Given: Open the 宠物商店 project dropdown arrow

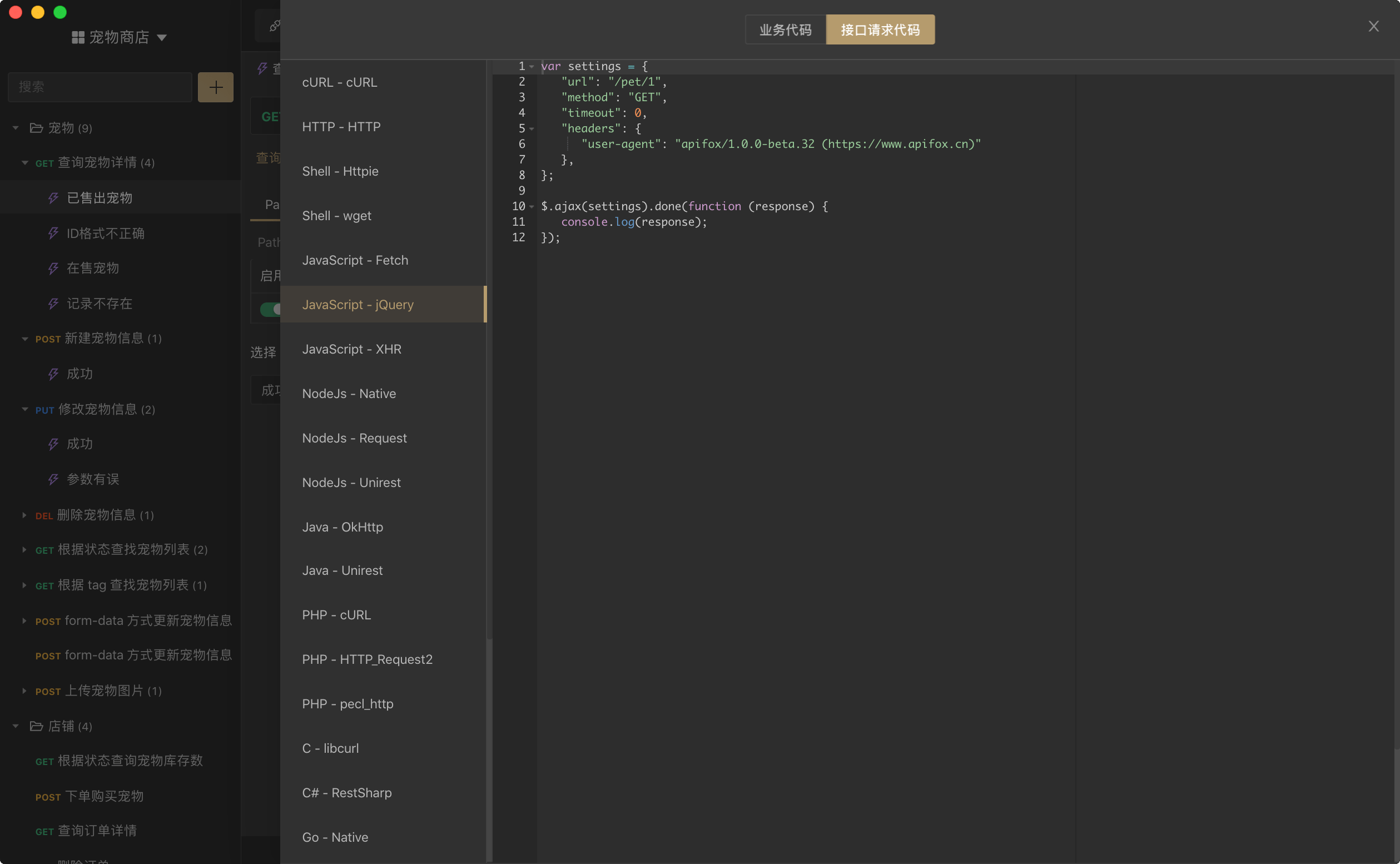Looking at the screenshot, I should click(162, 38).
